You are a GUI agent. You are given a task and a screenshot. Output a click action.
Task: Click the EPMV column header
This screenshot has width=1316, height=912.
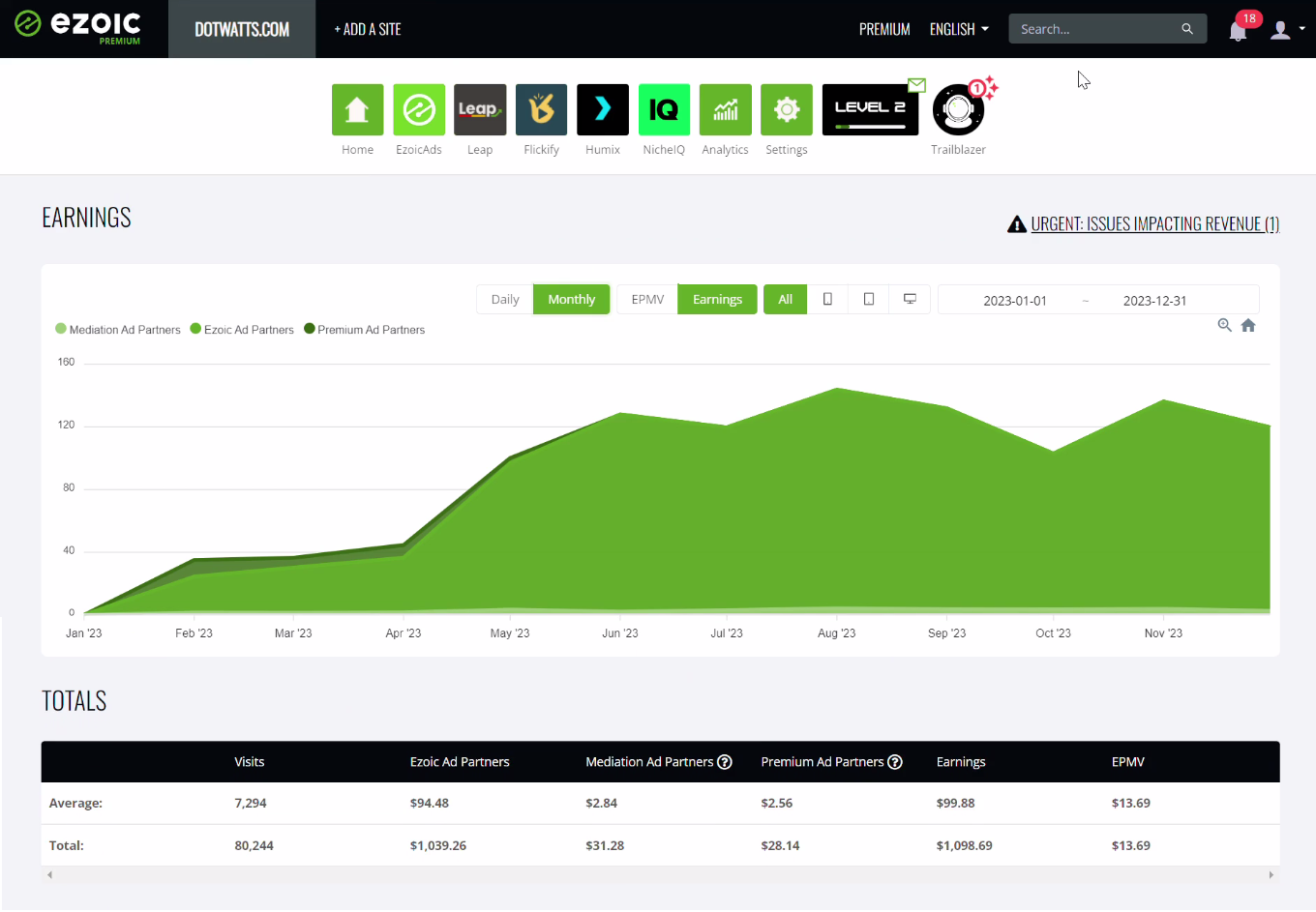click(1128, 762)
